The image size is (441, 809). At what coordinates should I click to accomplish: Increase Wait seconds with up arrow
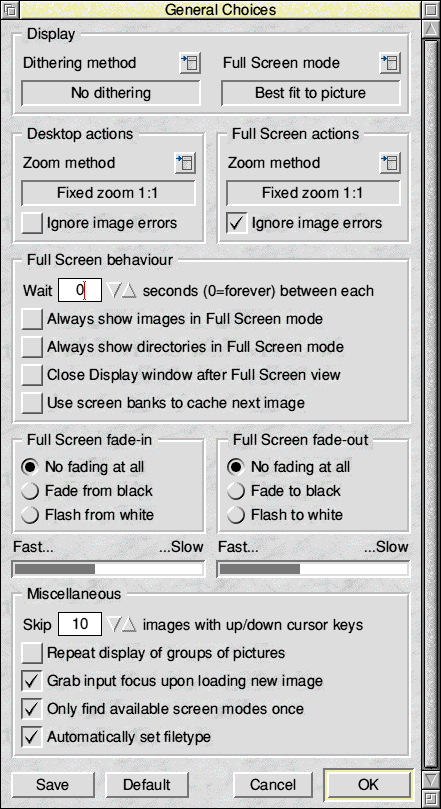point(129,290)
